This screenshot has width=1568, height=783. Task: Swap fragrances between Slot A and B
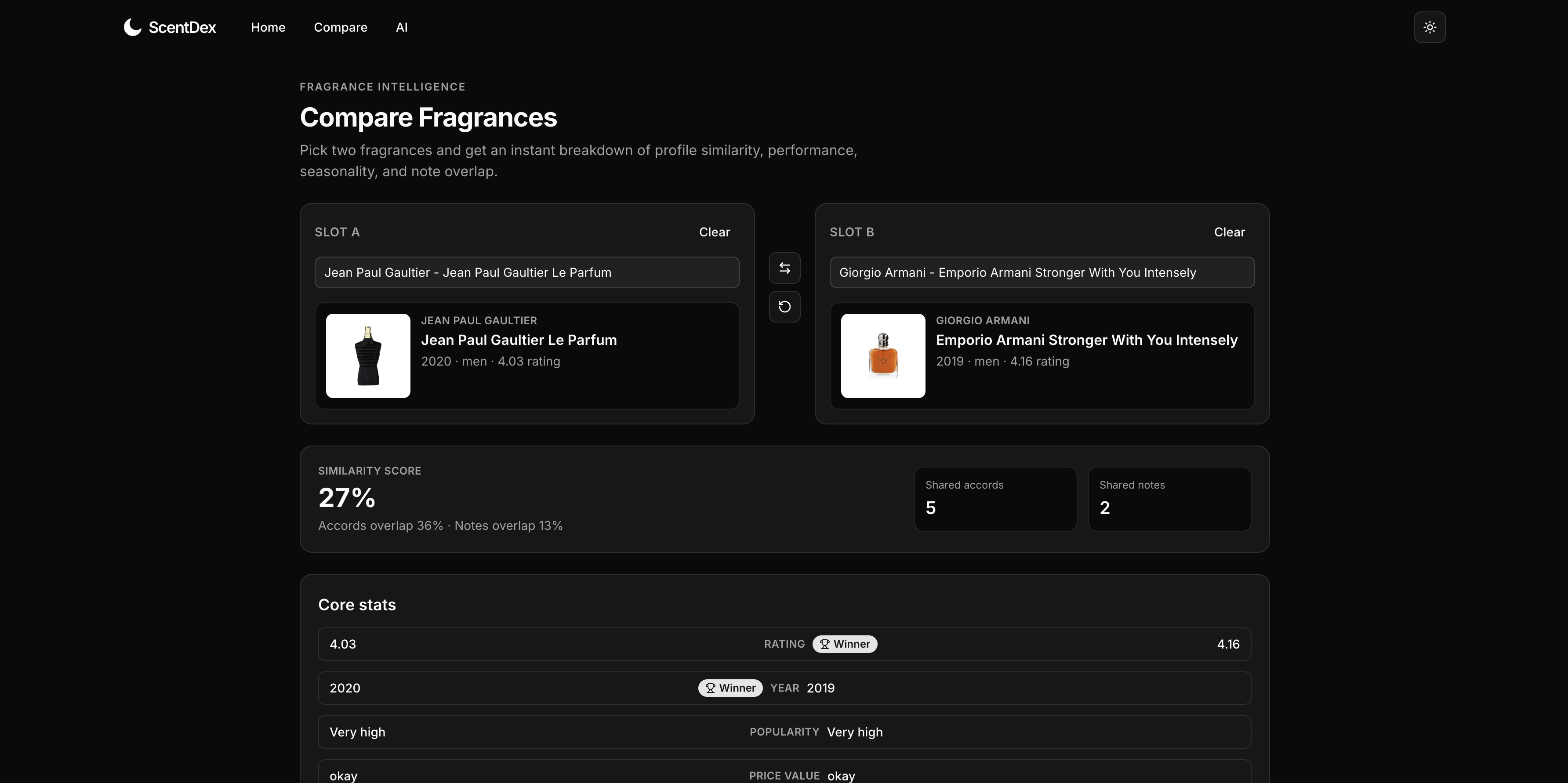(784, 268)
